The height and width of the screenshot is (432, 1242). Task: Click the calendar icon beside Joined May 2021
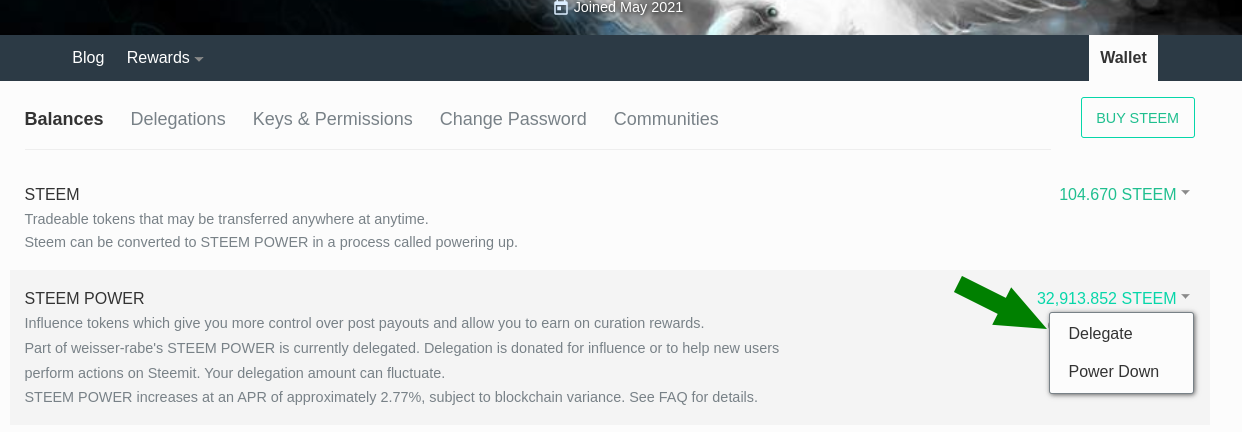[561, 7]
